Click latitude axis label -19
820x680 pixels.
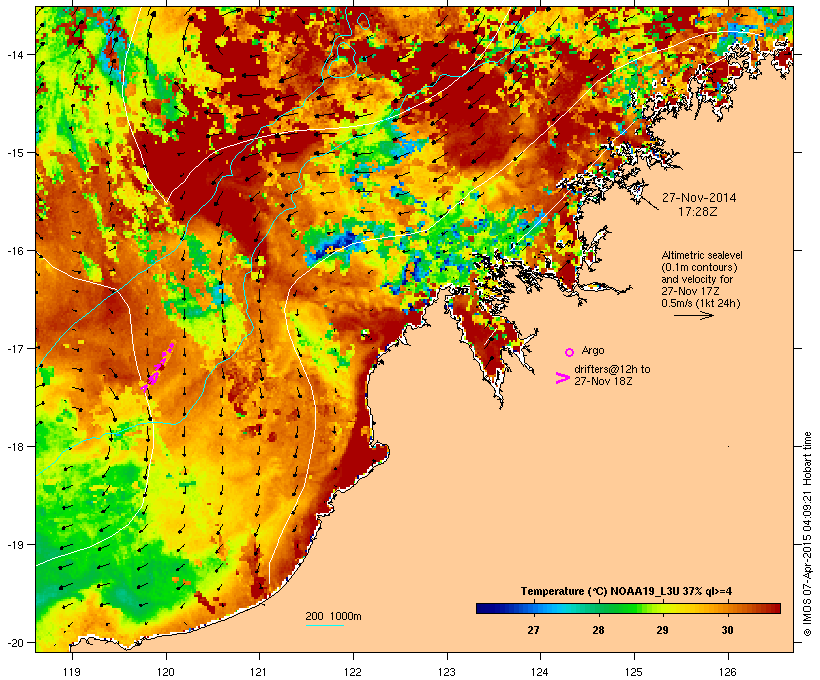coord(15,545)
